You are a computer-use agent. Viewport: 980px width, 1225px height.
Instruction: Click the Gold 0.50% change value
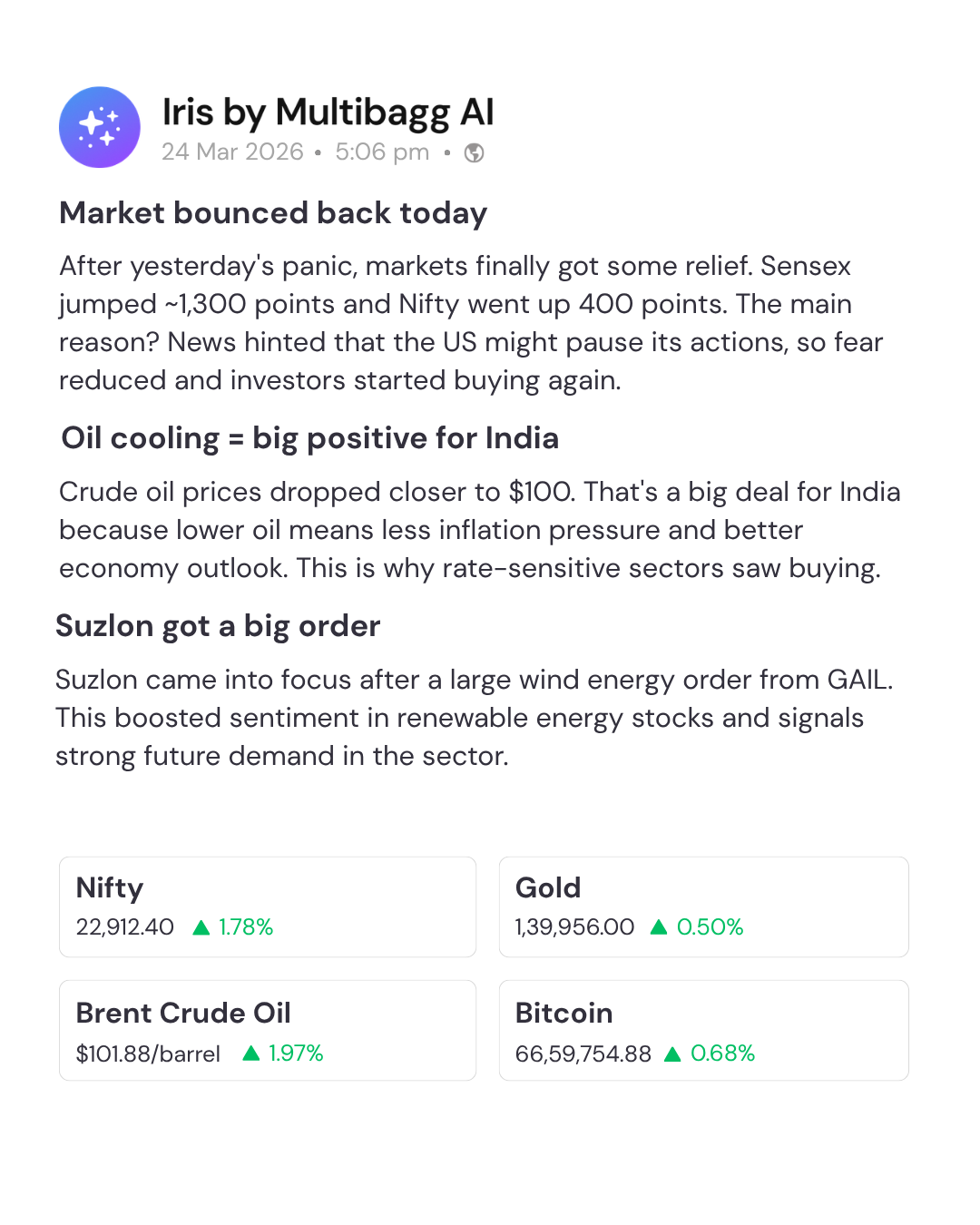pyautogui.click(x=710, y=927)
